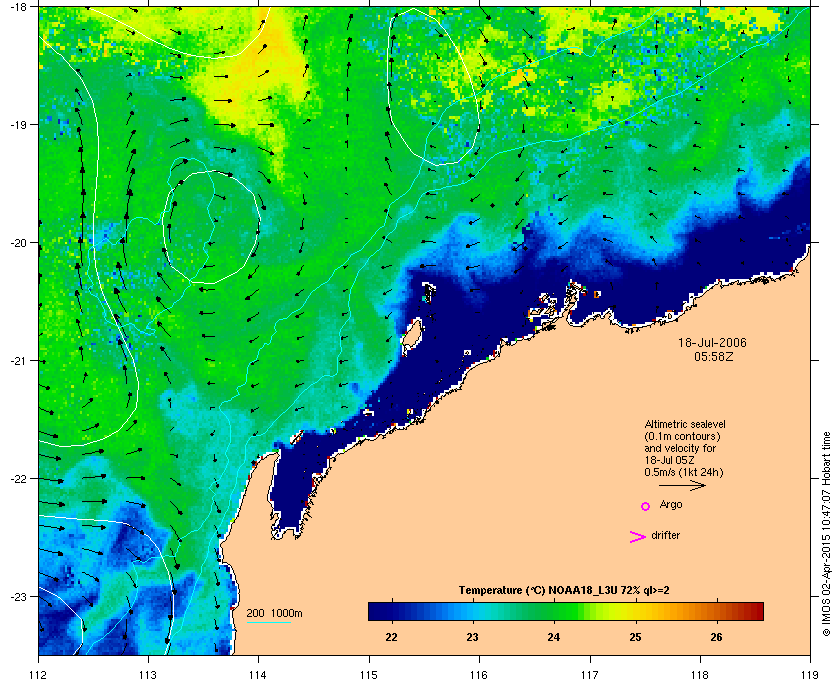The height and width of the screenshot is (680, 840).
Task: Click the longitude axis label 112
Action: pyautogui.click(x=39, y=675)
